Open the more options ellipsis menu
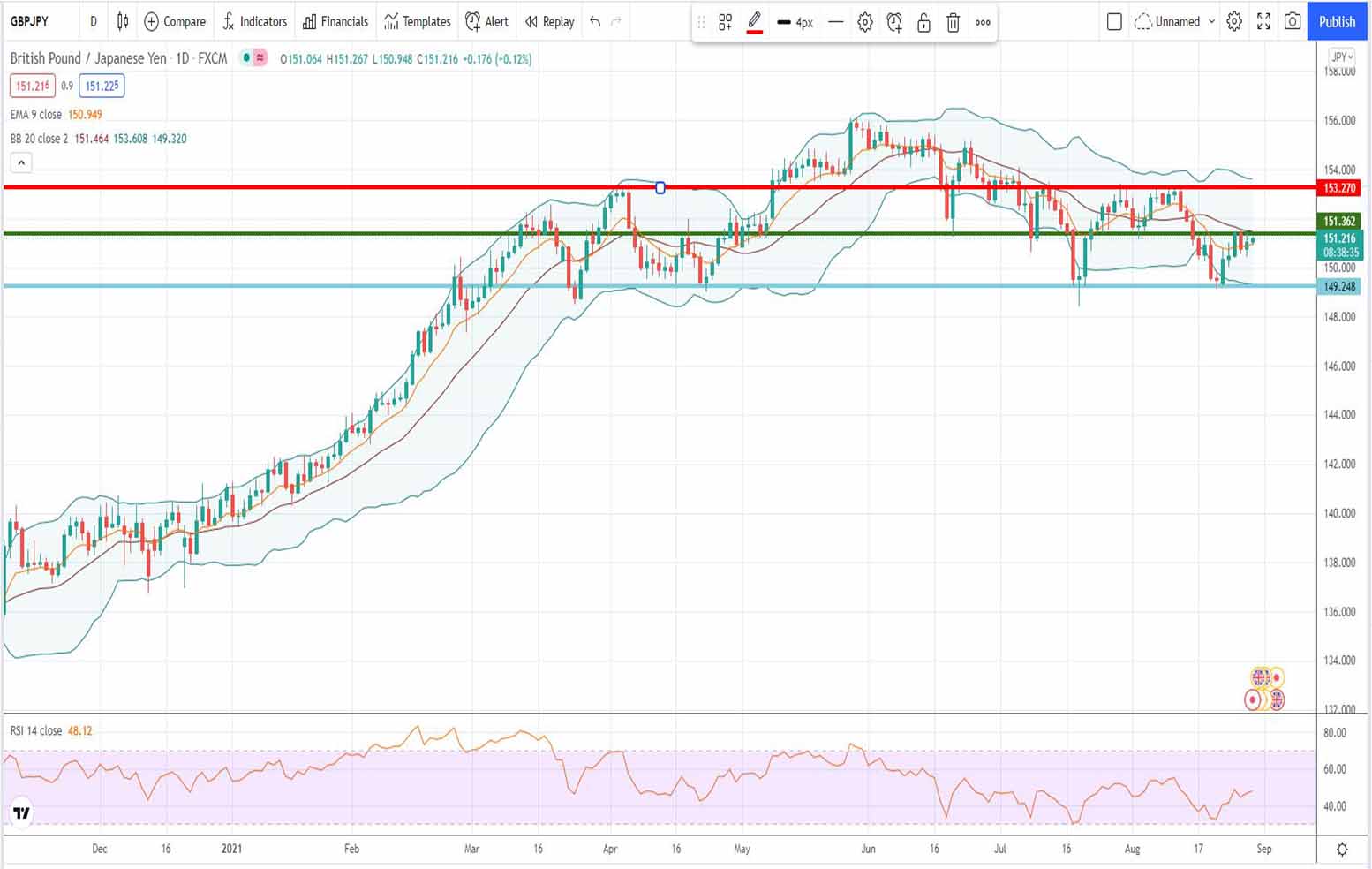1372x869 pixels. [983, 23]
